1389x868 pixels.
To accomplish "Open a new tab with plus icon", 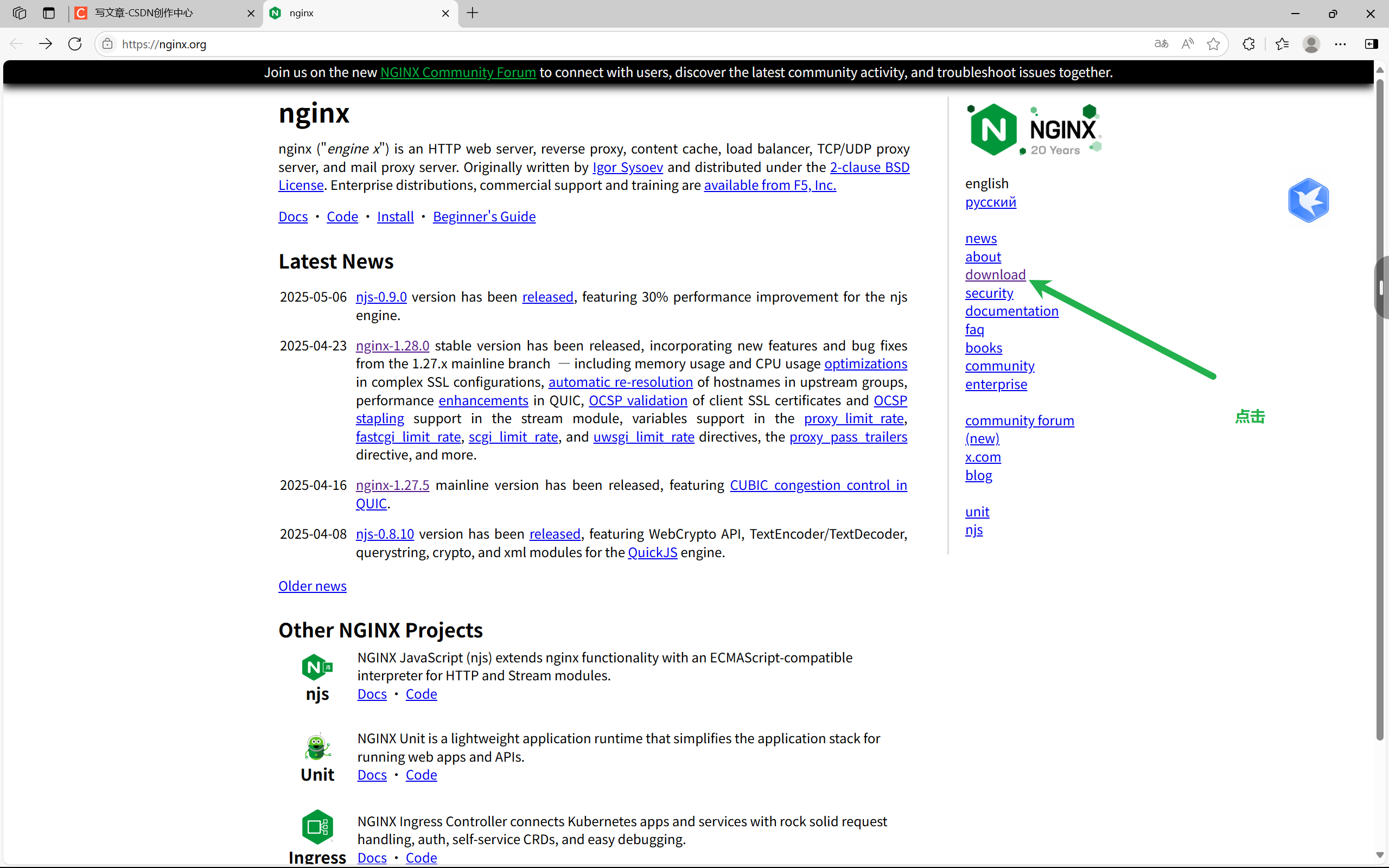I will click(x=473, y=12).
